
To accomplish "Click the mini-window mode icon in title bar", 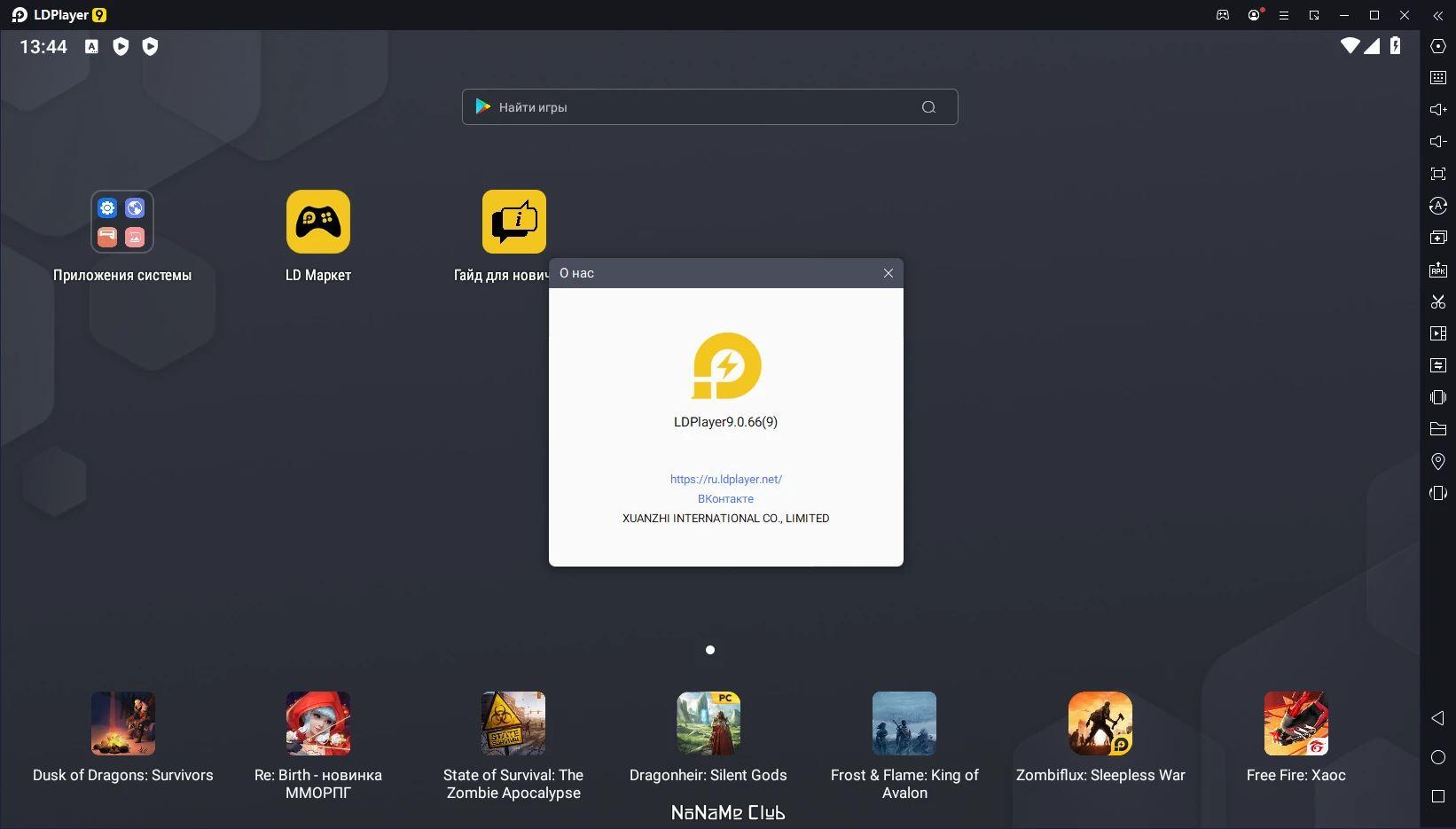I will click(1314, 15).
